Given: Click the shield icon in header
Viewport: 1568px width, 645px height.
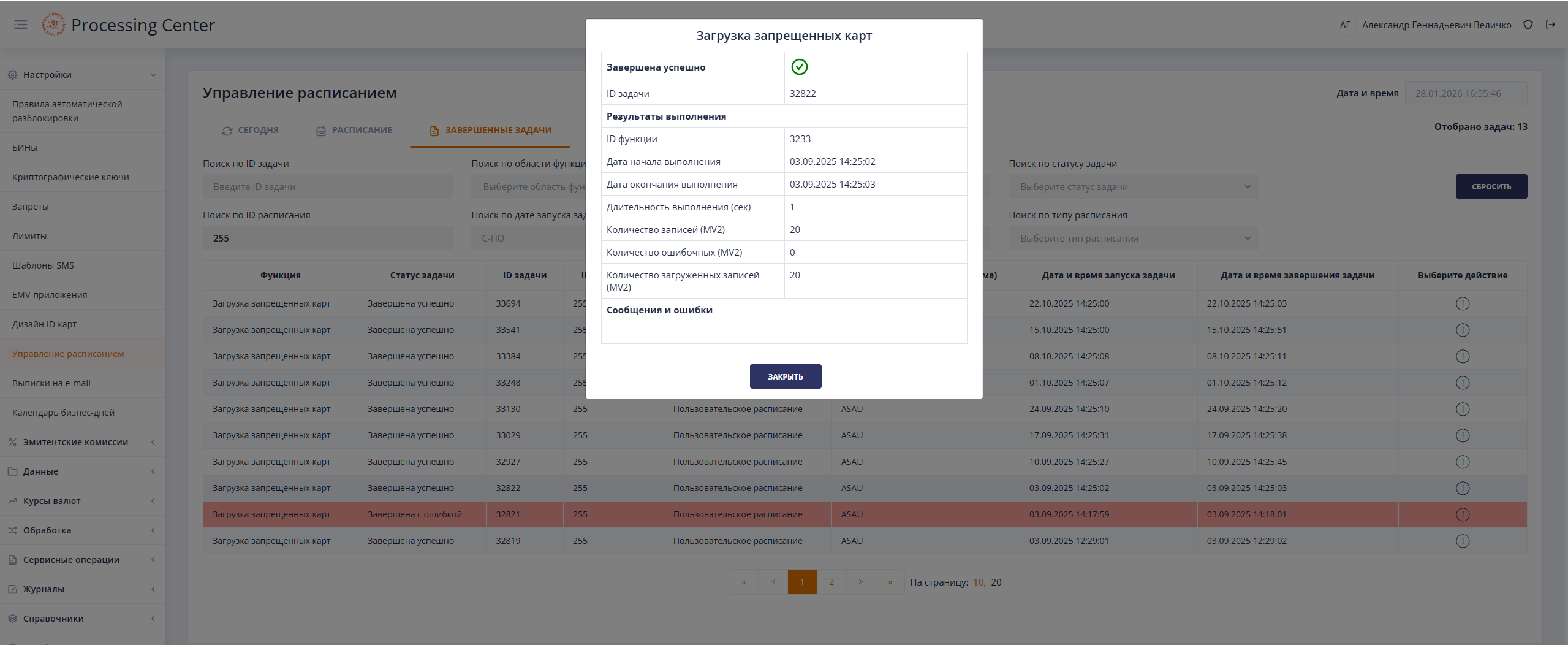Looking at the screenshot, I should click(x=1528, y=25).
